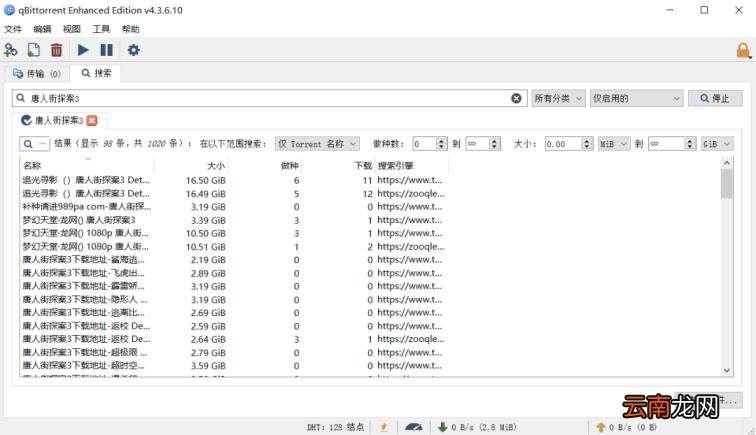756x435 pixels.
Task: Click the results scrollbar down arrow
Action: [727, 370]
